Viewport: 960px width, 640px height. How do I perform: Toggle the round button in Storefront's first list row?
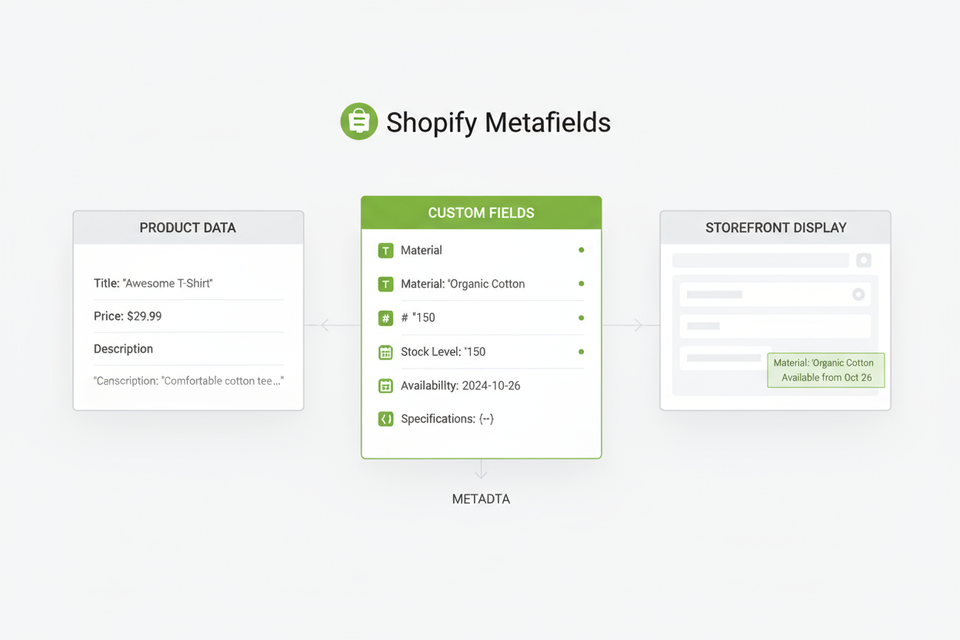[x=857, y=295]
